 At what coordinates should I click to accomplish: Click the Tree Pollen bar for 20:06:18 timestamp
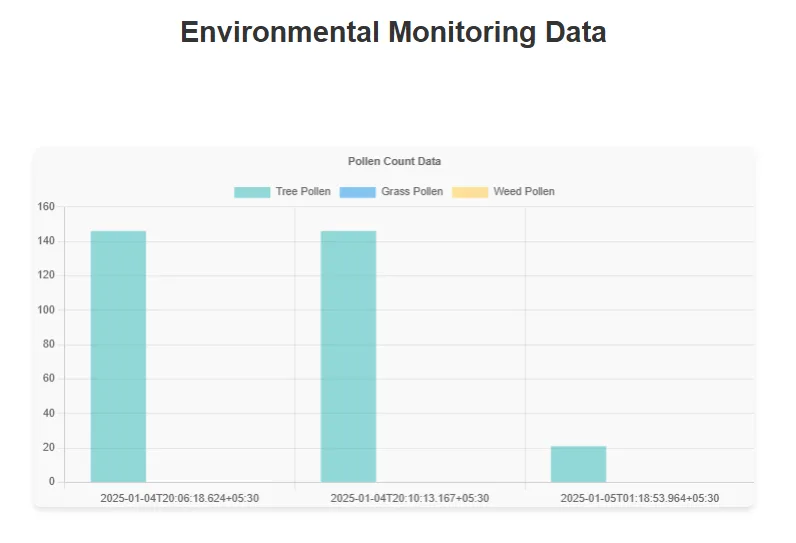118,356
